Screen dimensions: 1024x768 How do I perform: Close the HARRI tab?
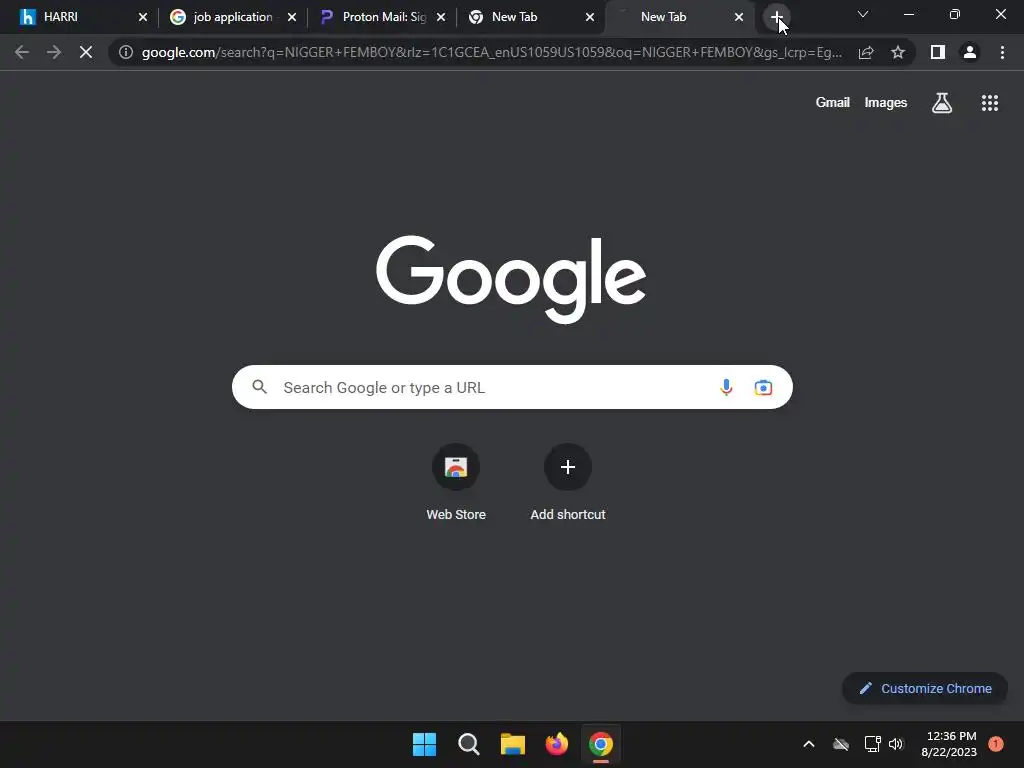[x=143, y=17]
